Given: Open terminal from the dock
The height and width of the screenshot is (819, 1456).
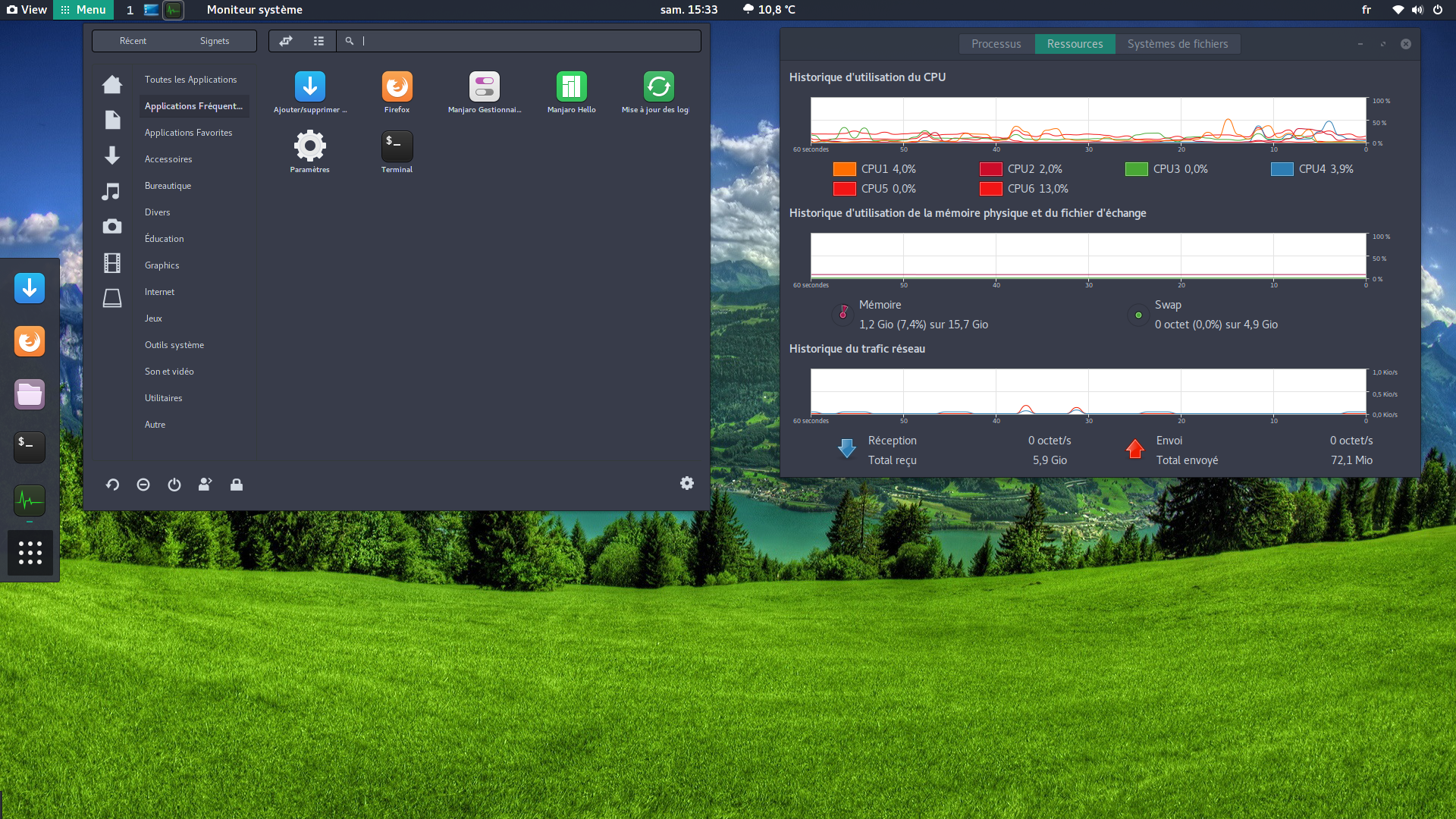Looking at the screenshot, I should tap(30, 447).
